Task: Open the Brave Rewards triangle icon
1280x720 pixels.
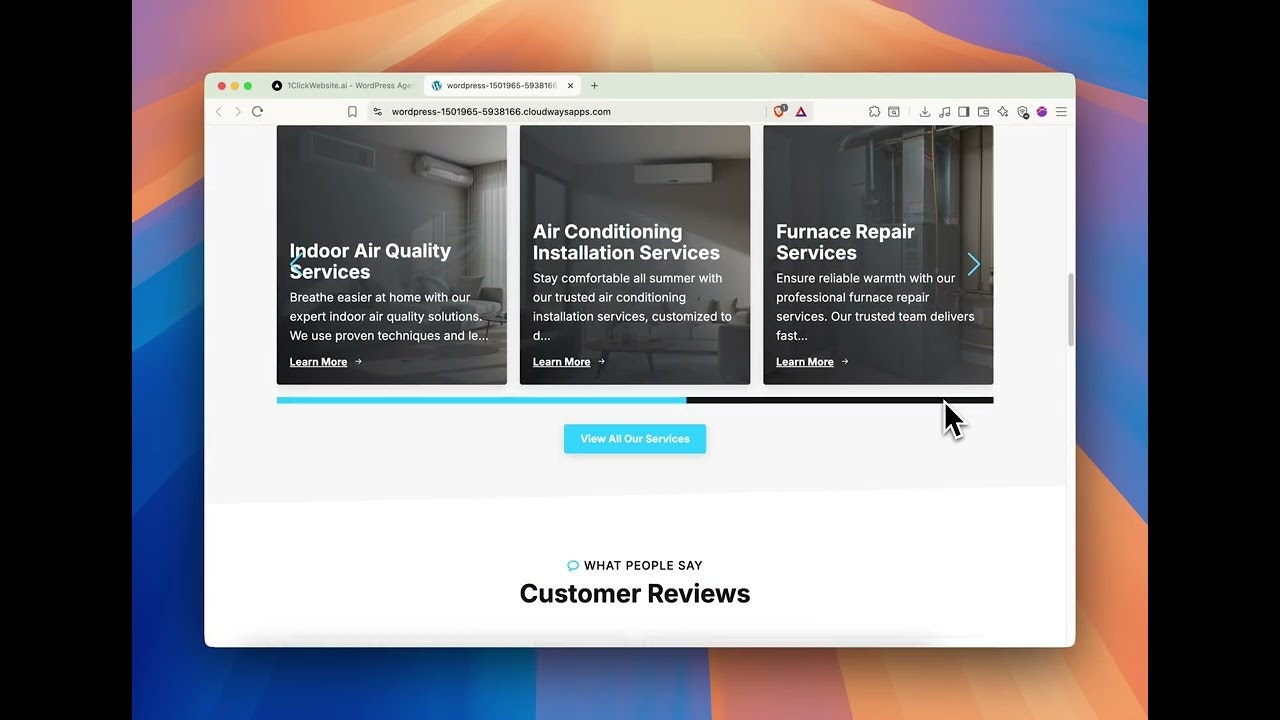Action: pyautogui.click(x=799, y=111)
